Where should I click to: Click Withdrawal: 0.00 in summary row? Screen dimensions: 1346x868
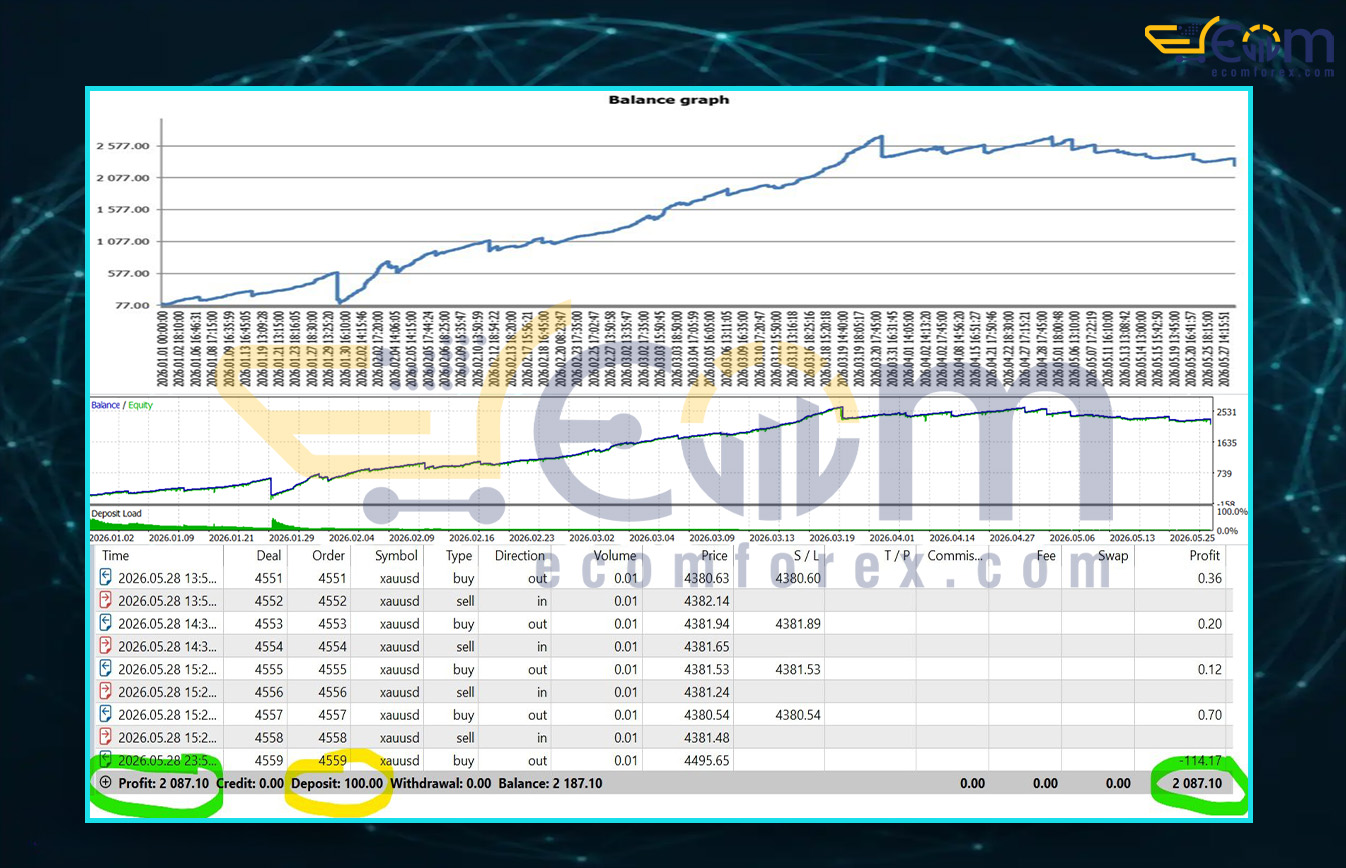(441, 783)
